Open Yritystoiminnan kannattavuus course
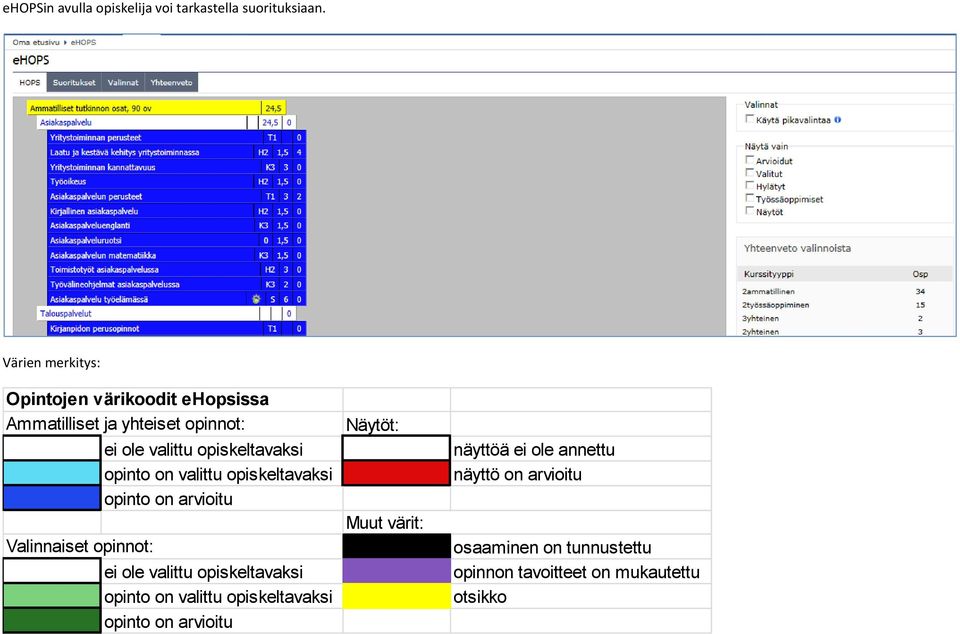 pos(177,167)
